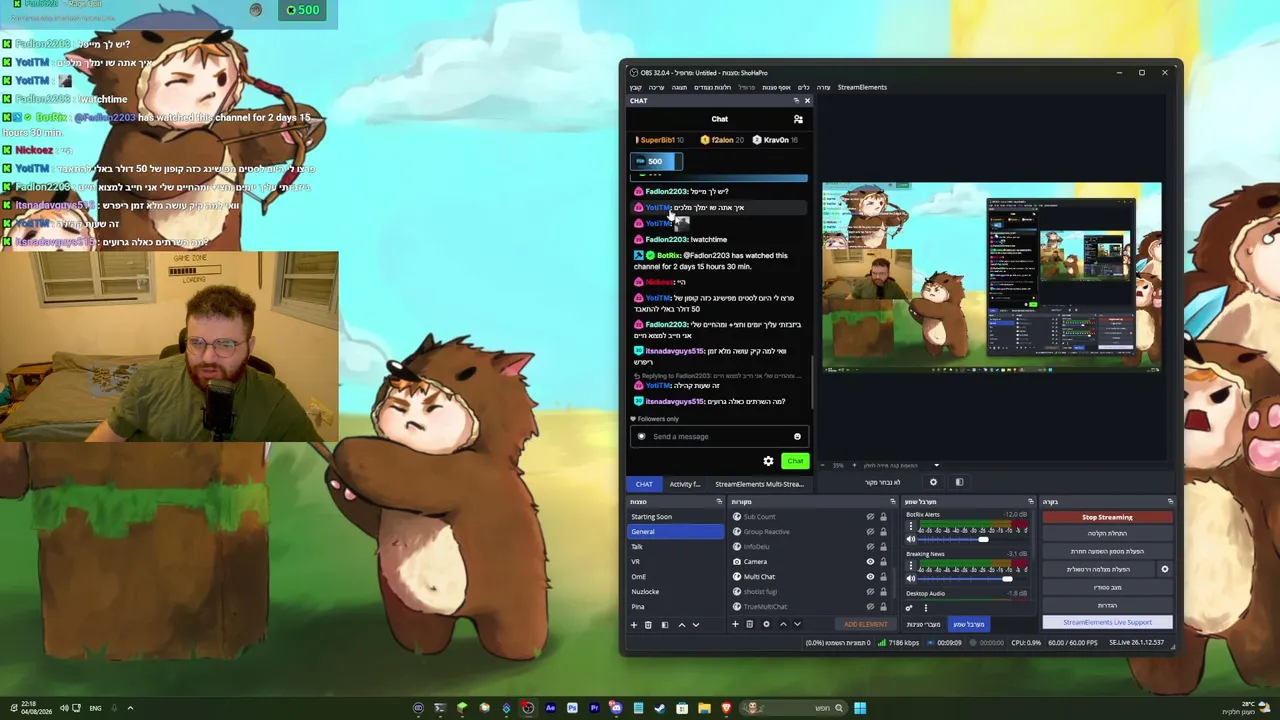Screen dimensions: 1280x720
Task: Switch to the CHAT dock tab
Action: click(644, 484)
